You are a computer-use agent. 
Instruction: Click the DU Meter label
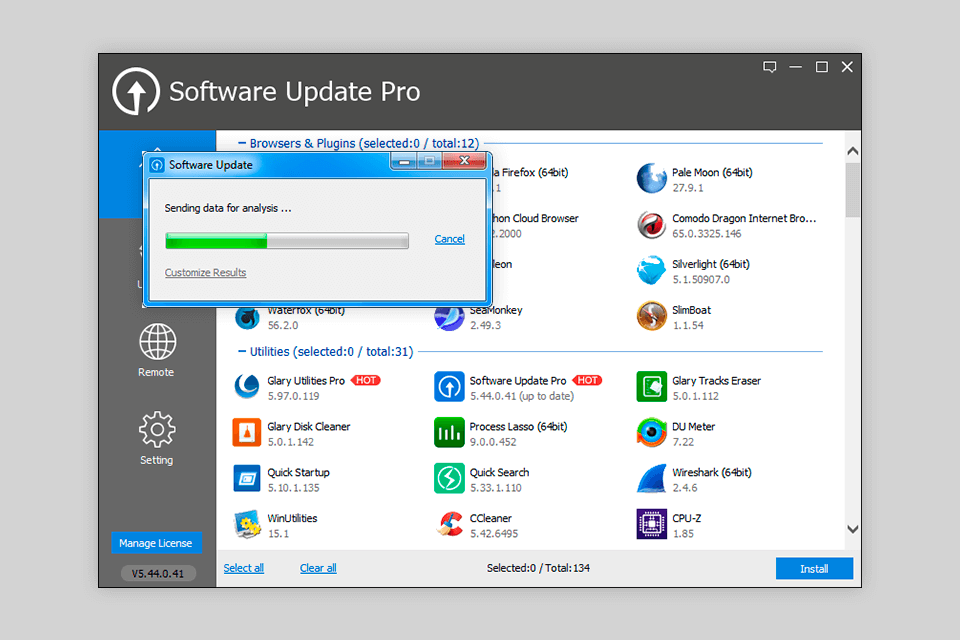click(694, 427)
